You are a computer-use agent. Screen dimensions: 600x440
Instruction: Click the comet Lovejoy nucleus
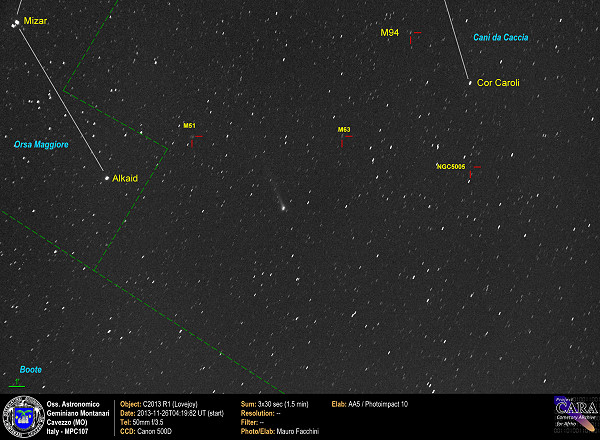coord(283,208)
